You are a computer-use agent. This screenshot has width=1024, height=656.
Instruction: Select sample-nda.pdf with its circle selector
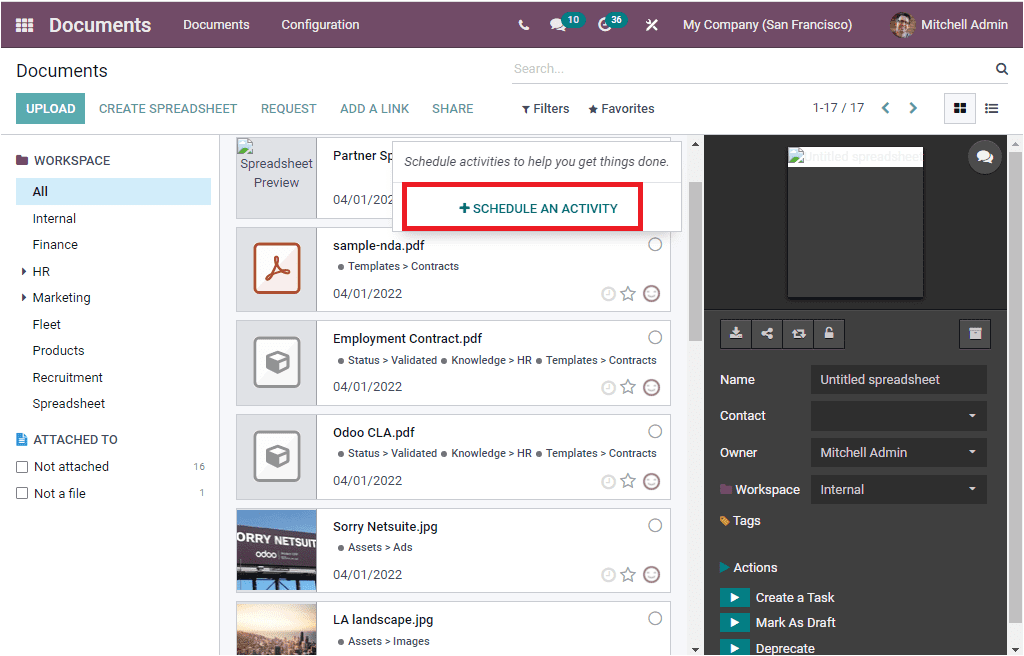click(x=655, y=244)
